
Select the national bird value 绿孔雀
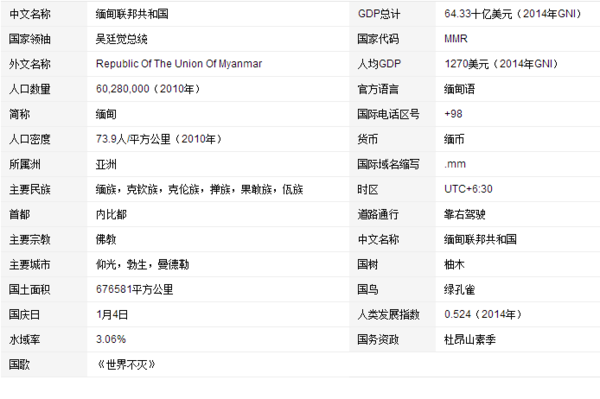click(459, 289)
